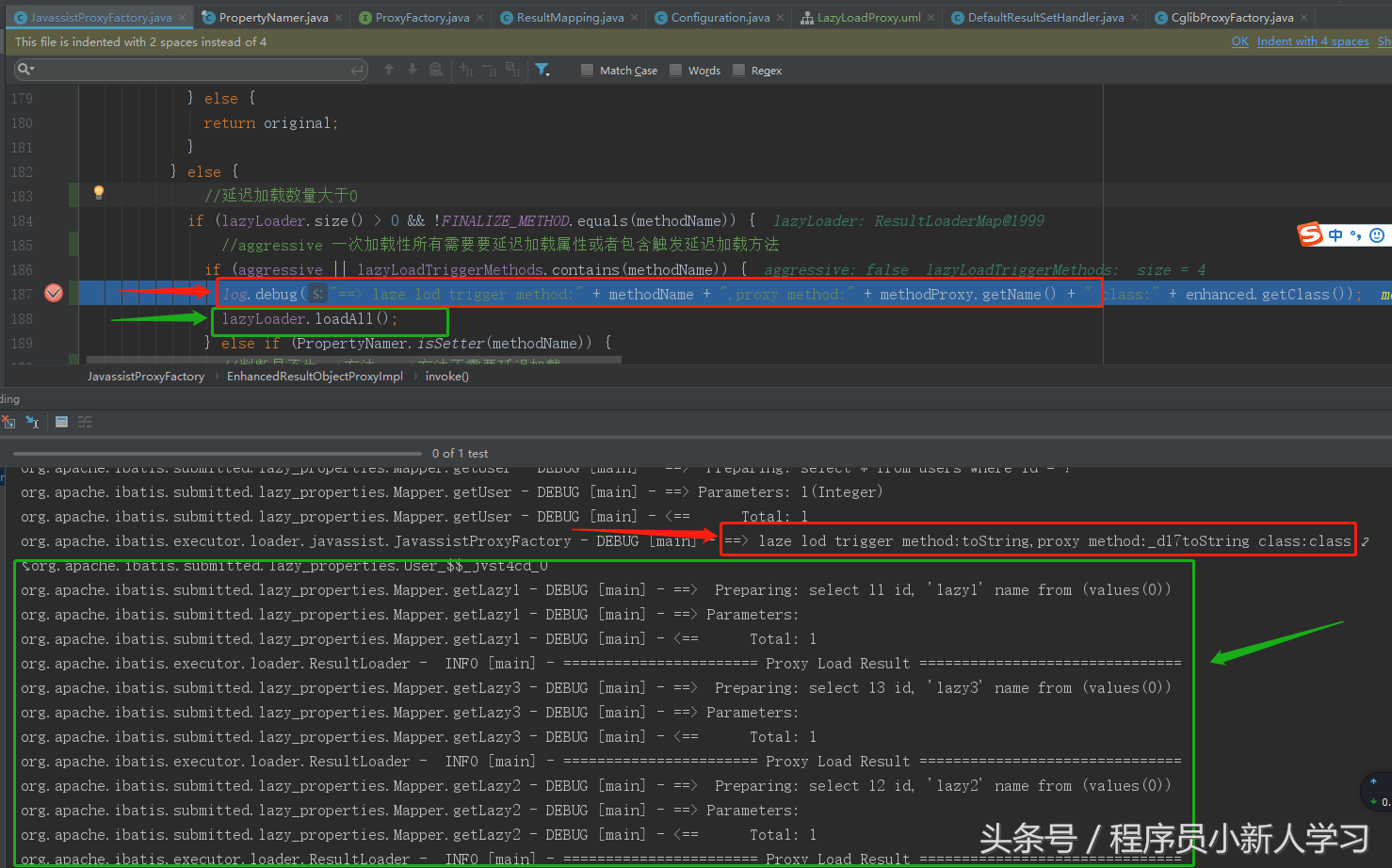Open the search filter funnel dropdown
Screen dimensions: 1392x868
point(542,69)
